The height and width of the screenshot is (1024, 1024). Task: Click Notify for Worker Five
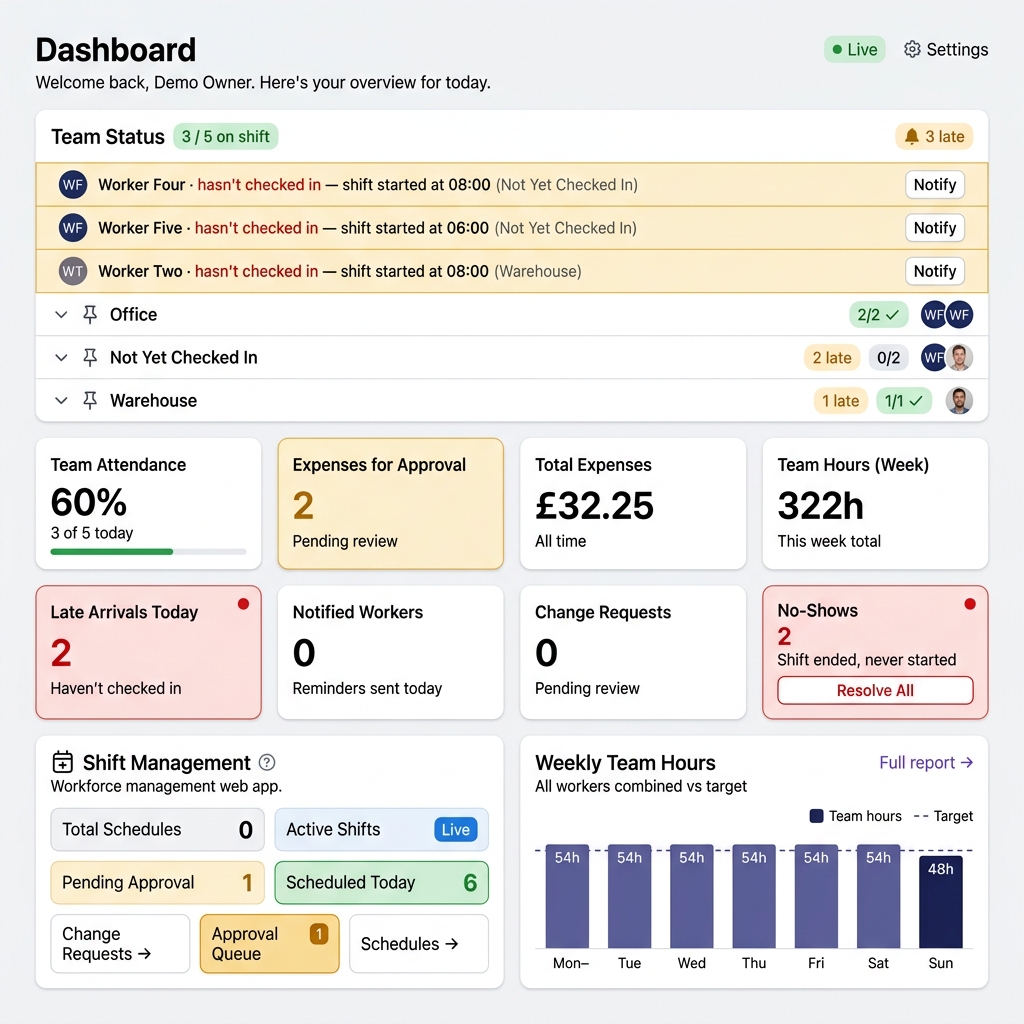(934, 227)
